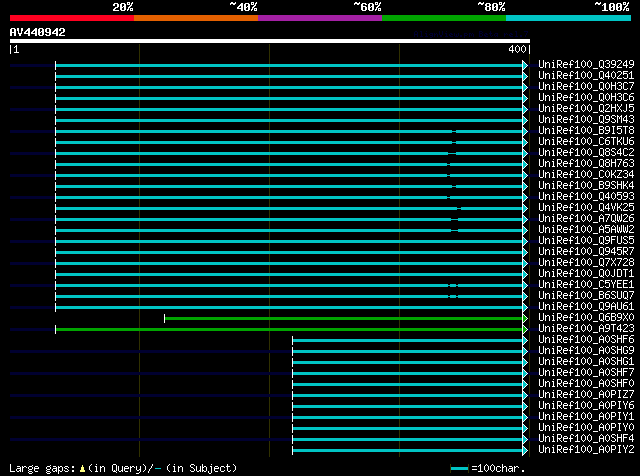Viewport: 640px width, 476px height.
Task: Click the green arrowhead ending the UniRef100_Q6B9X0 bar
Action: click(525, 318)
